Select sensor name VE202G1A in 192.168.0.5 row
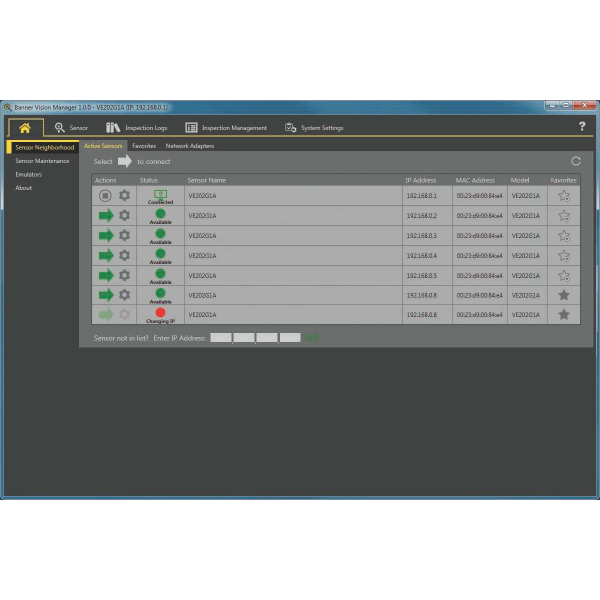The height and width of the screenshot is (600, 600). tap(202, 276)
